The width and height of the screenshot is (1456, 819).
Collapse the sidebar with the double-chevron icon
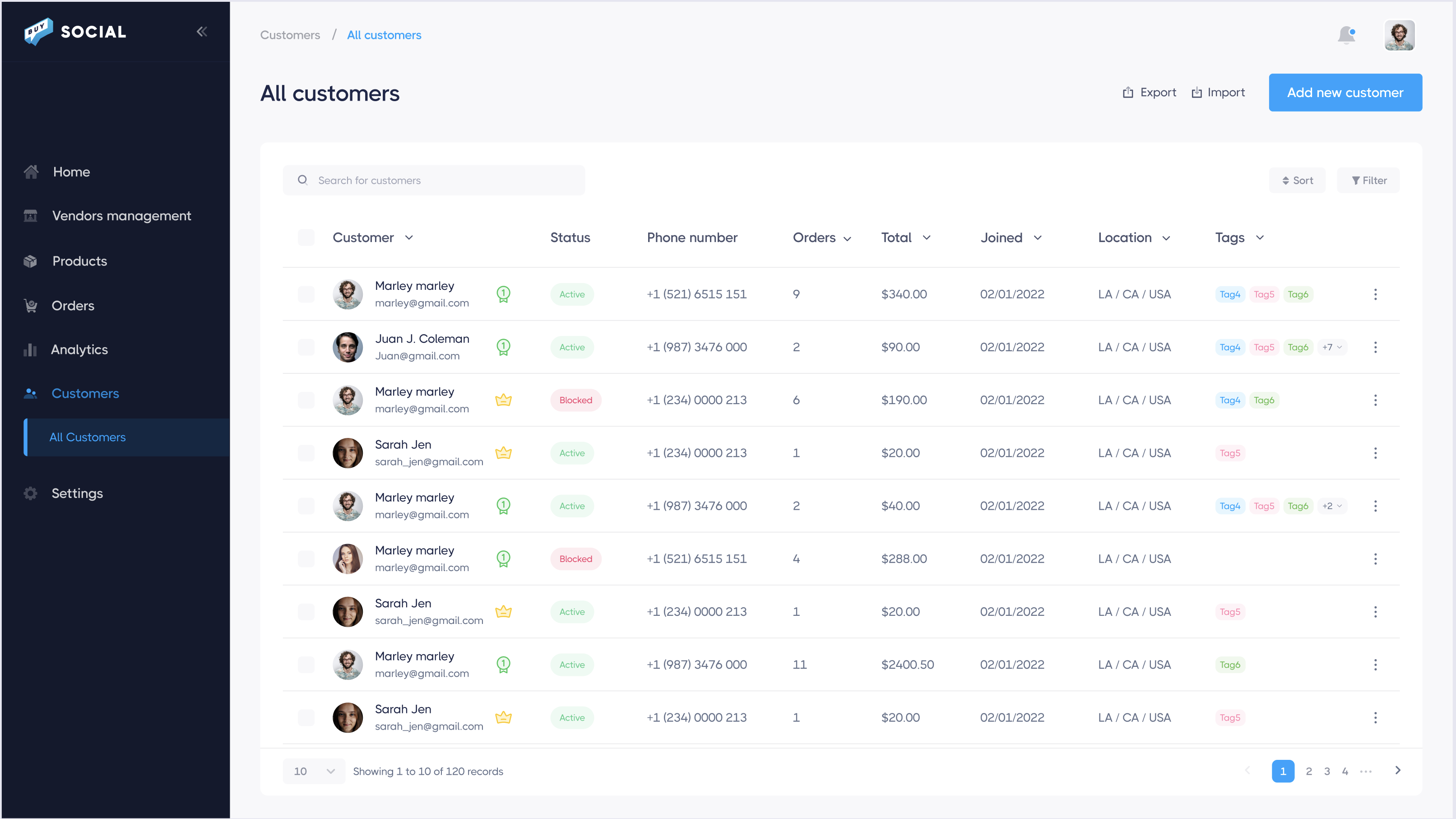(202, 32)
